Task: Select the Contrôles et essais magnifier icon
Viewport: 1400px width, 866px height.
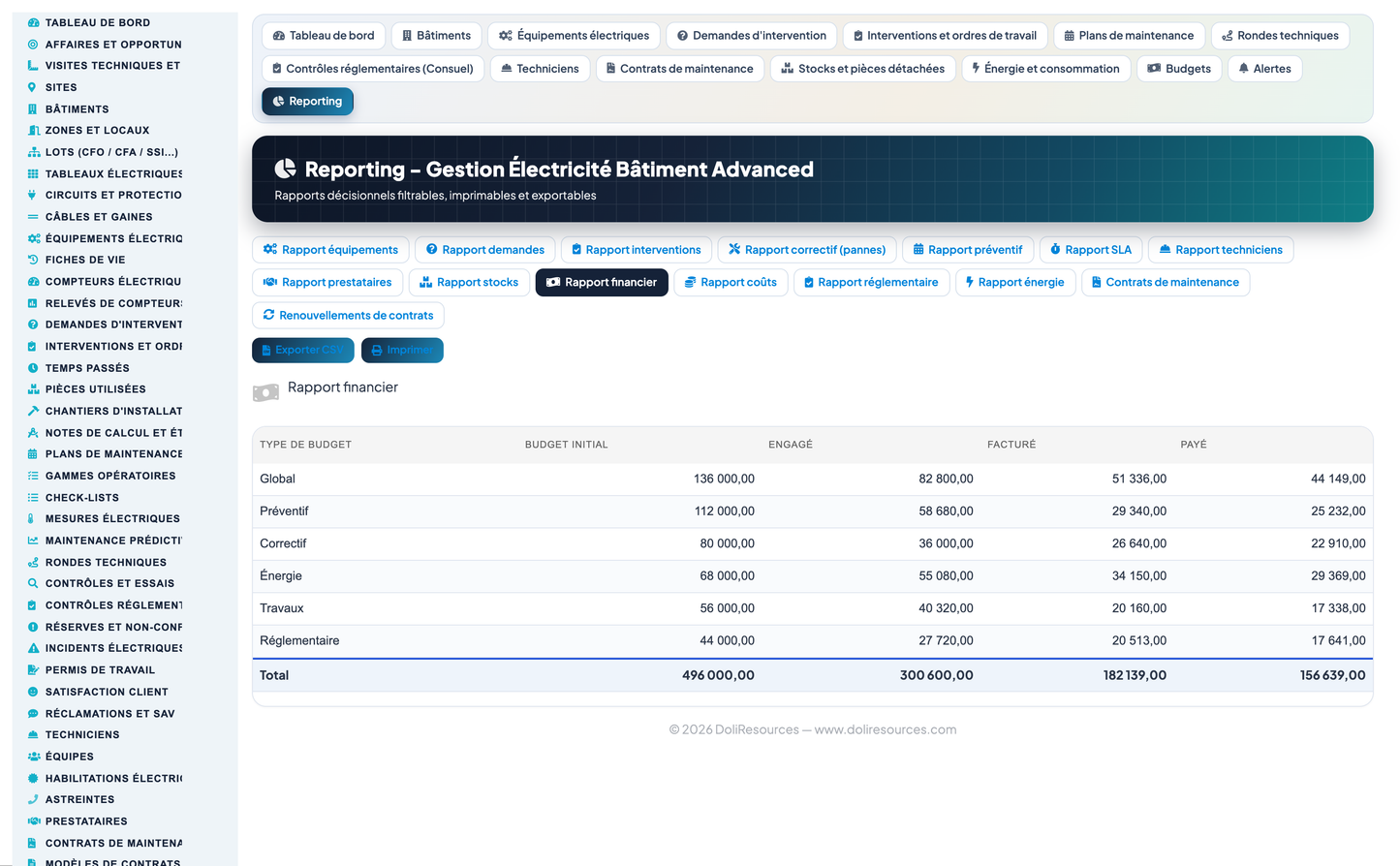Action: pyautogui.click(x=33, y=583)
